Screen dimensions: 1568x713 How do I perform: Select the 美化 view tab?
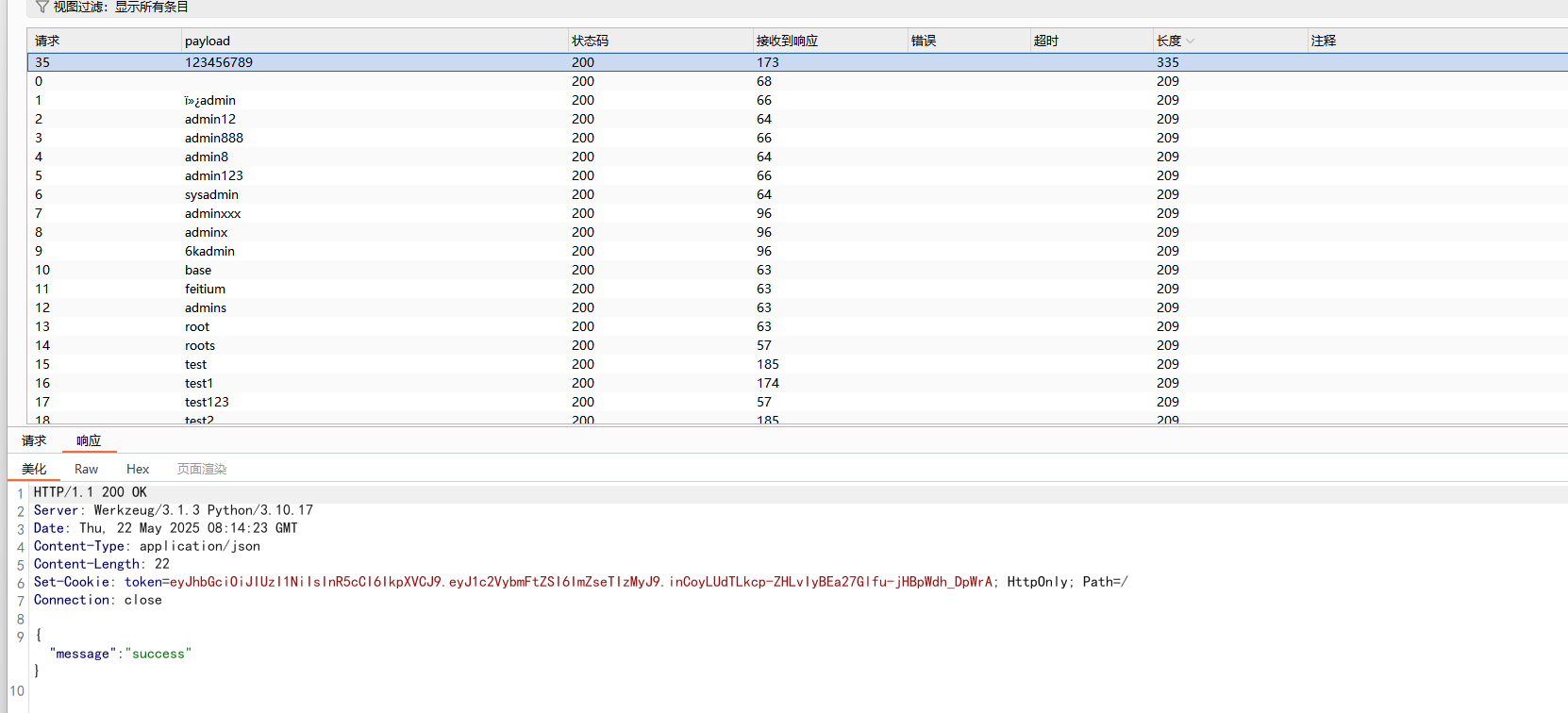tap(34, 469)
